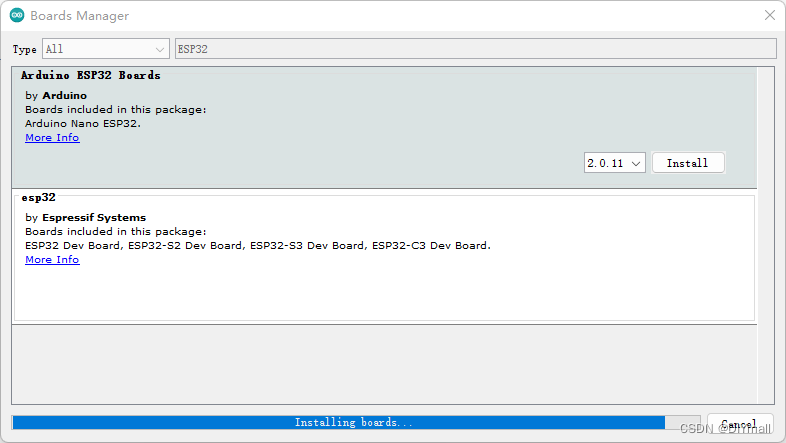The image size is (786, 443).
Task: Click the 'by Espressif Systems' author text
Action: (x=86, y=217)
